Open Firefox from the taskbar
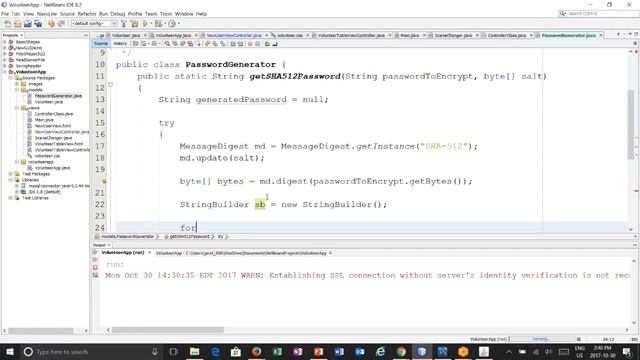Viewport: 640px width, 360px height. (x=256, y=351)
